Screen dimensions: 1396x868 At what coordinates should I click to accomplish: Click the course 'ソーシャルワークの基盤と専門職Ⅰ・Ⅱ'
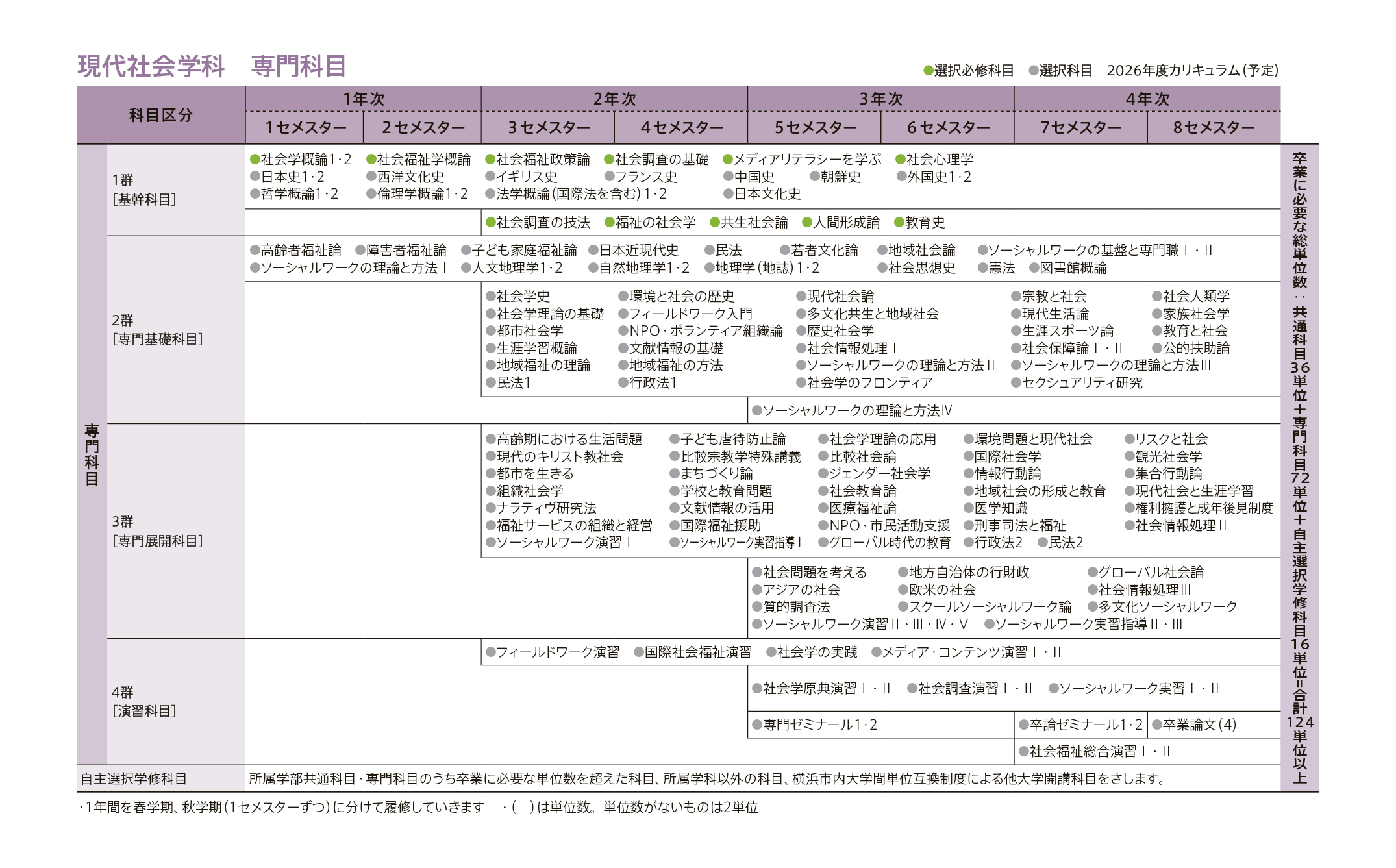[1095, 250]
